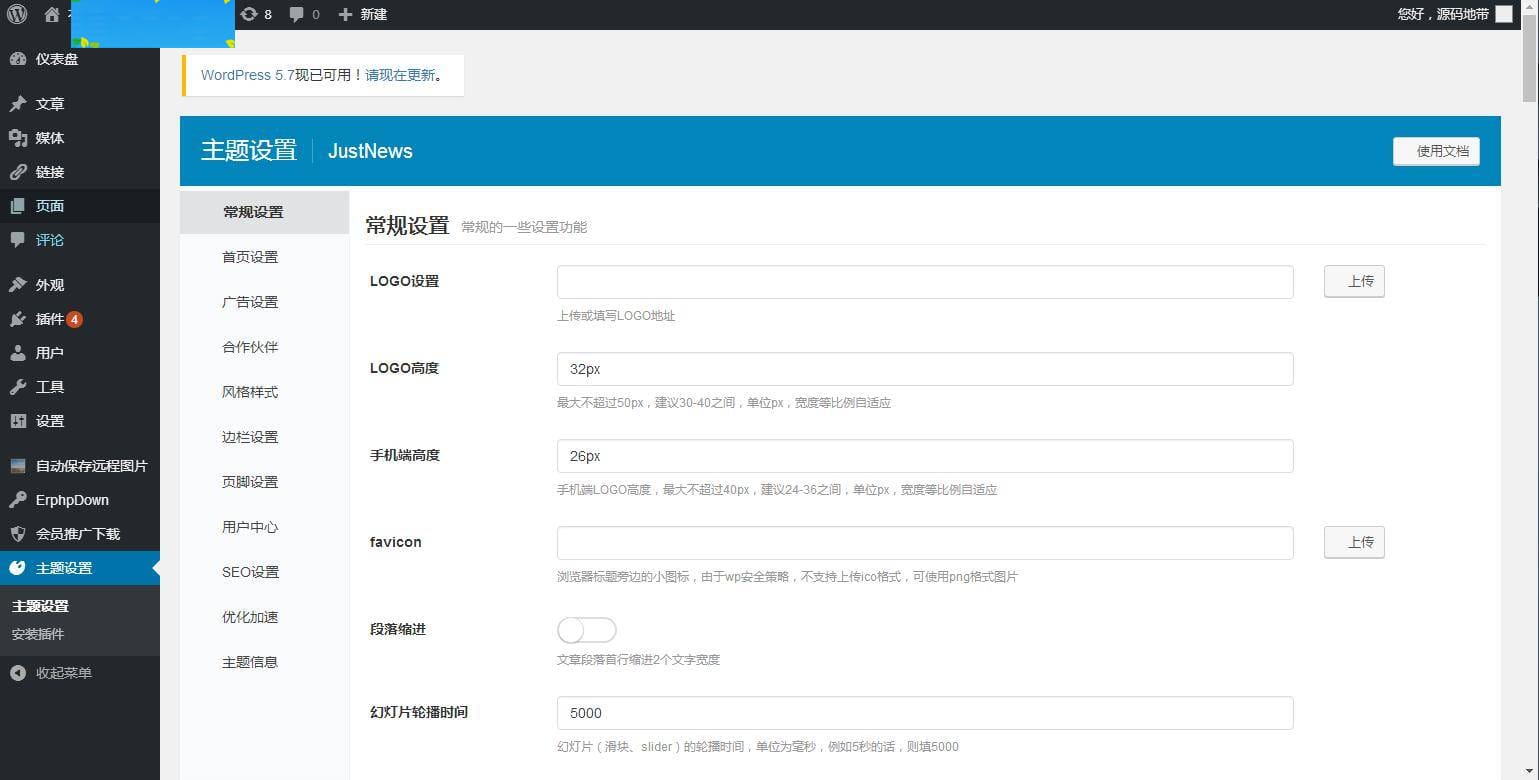Click 上传 to upload a LOGO
The height and width of the screenshot is (780, 1539).
pos(1354,281)
